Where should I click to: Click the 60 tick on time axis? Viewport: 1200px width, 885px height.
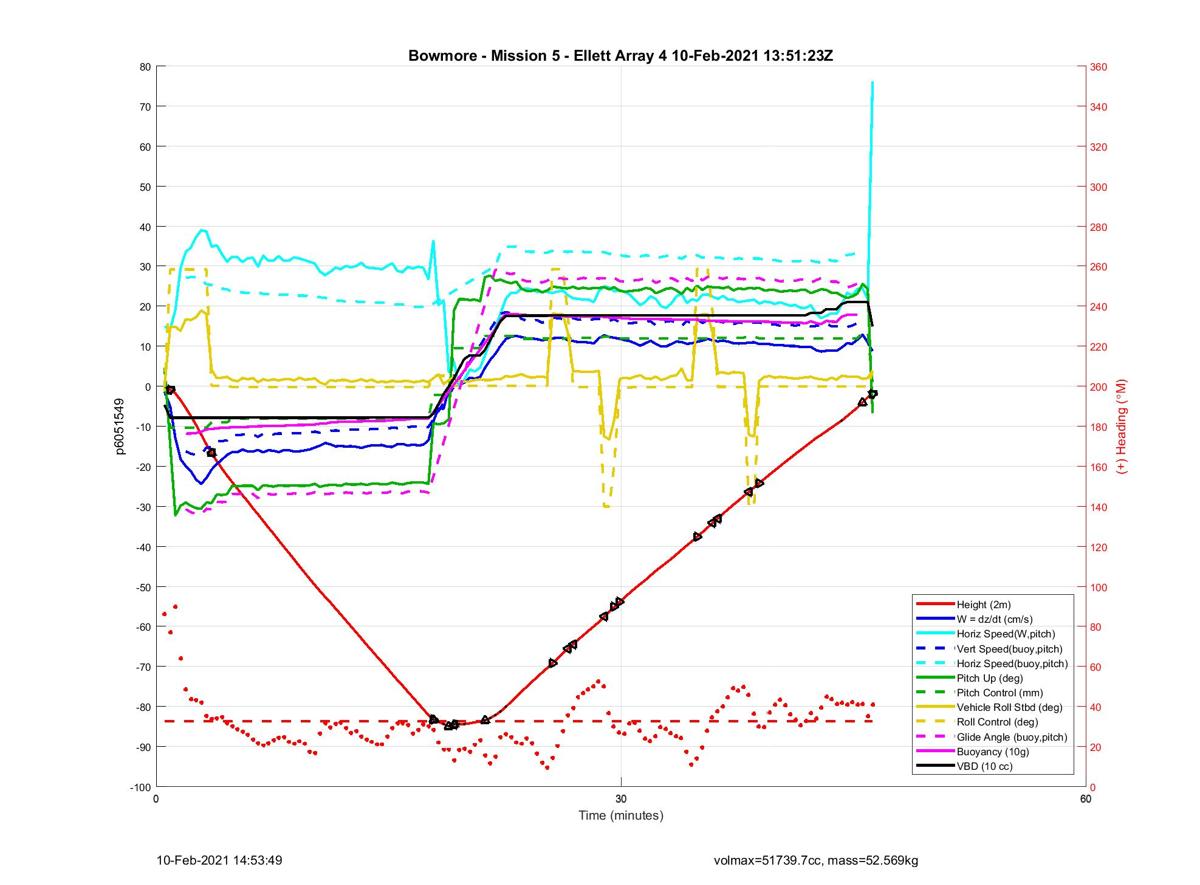[x=1086, y=798]
